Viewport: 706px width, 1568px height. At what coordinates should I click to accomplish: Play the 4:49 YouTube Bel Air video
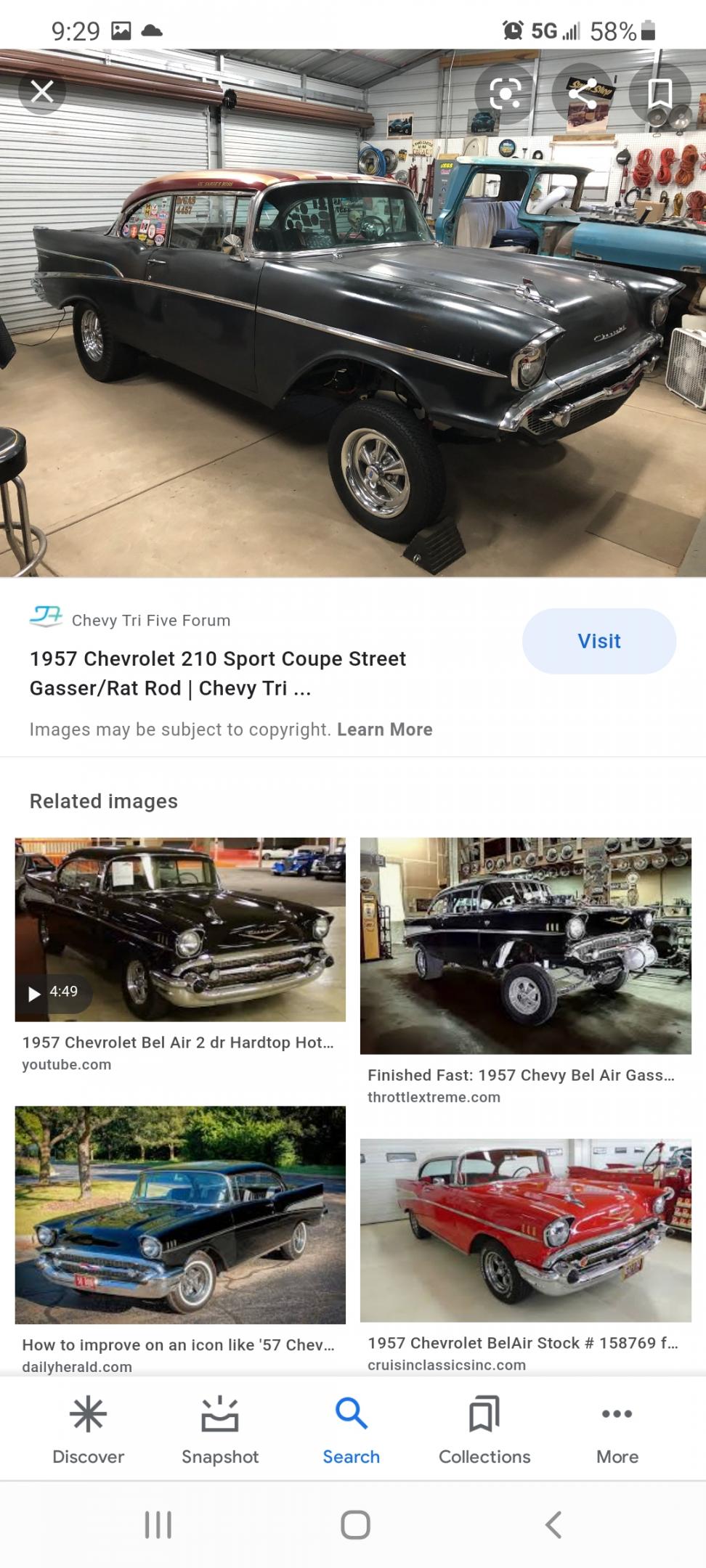[180, 929]
